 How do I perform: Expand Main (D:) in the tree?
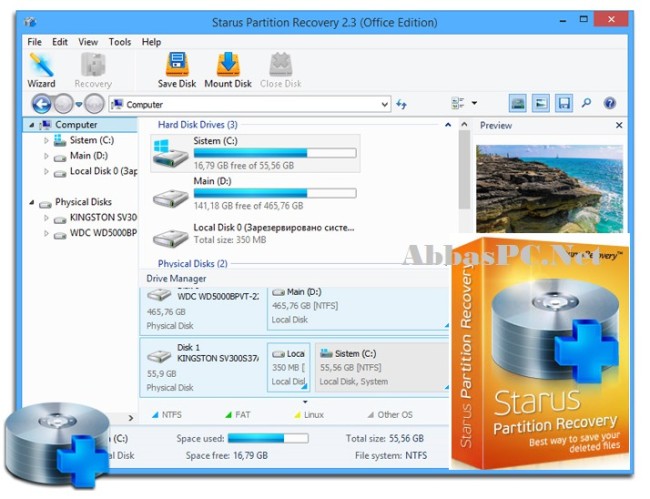click(x=46, y=156)
